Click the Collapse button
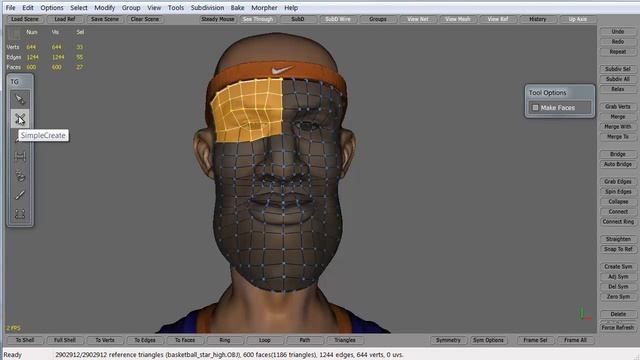 tap(618, 202)
